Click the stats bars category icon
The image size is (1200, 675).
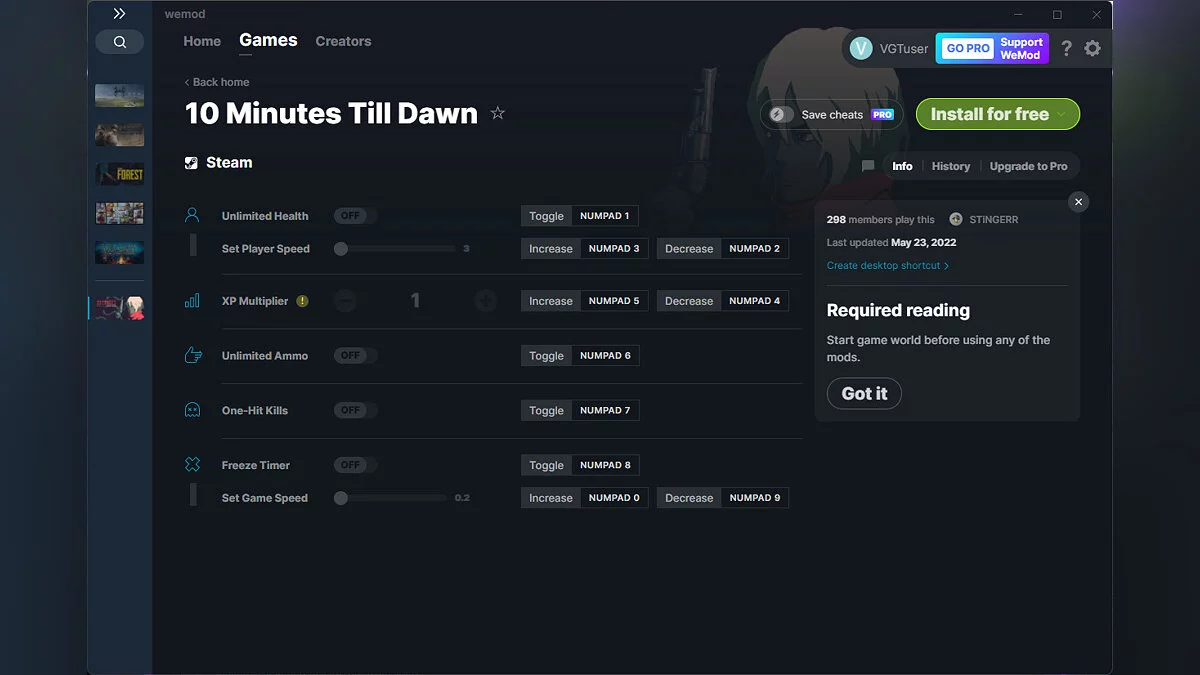[193, 300]
